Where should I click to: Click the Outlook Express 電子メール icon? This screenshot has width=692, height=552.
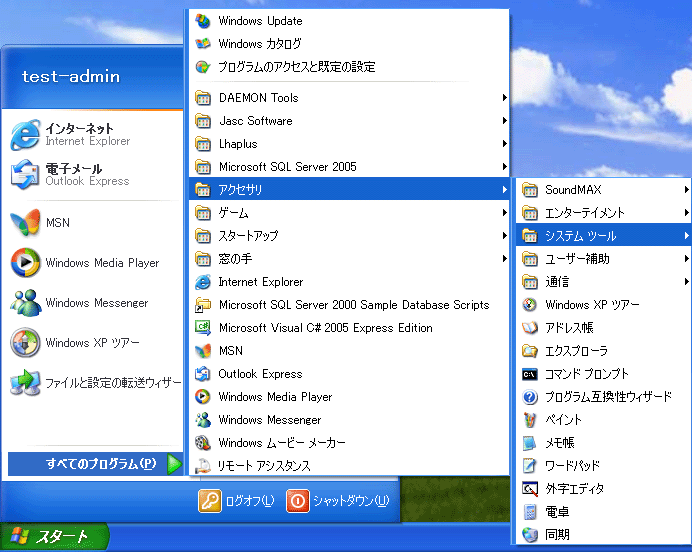pyautogui.click(x=25, y=175)
